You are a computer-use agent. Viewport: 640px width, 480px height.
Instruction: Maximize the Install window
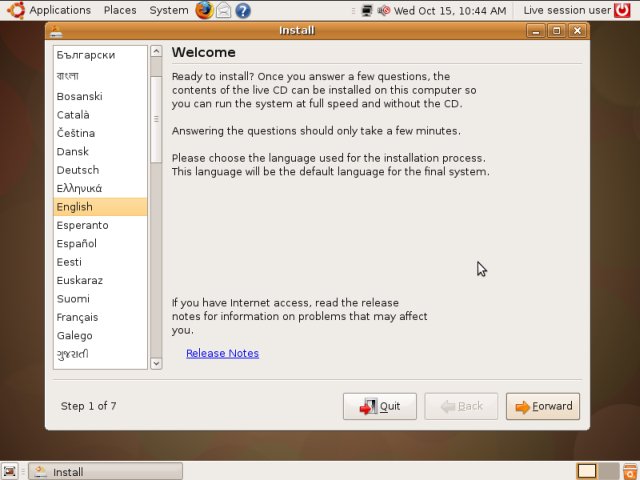[x=556, y=31]
